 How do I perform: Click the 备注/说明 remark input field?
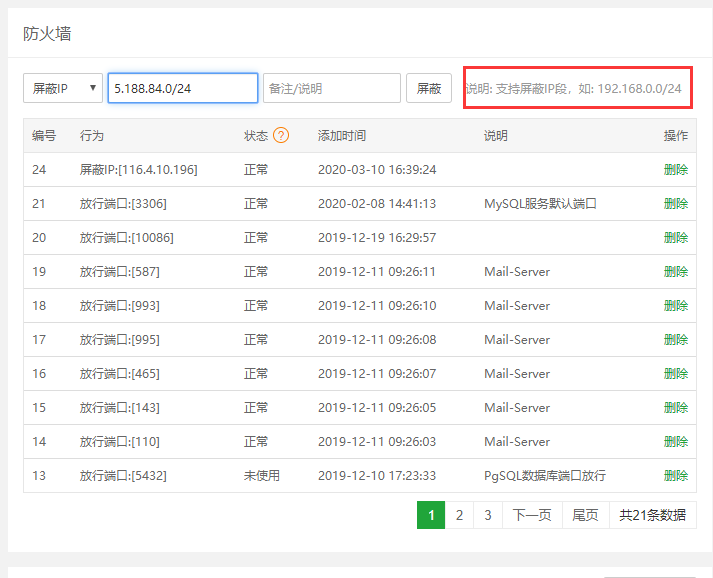[x=331, y=88]
